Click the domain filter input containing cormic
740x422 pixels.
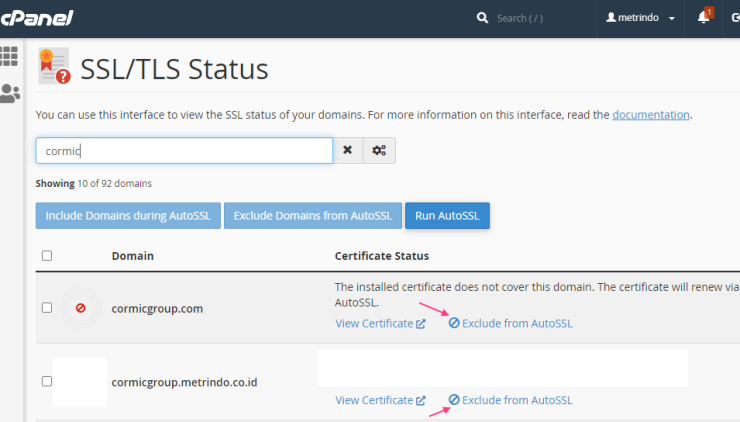point(184,151)
